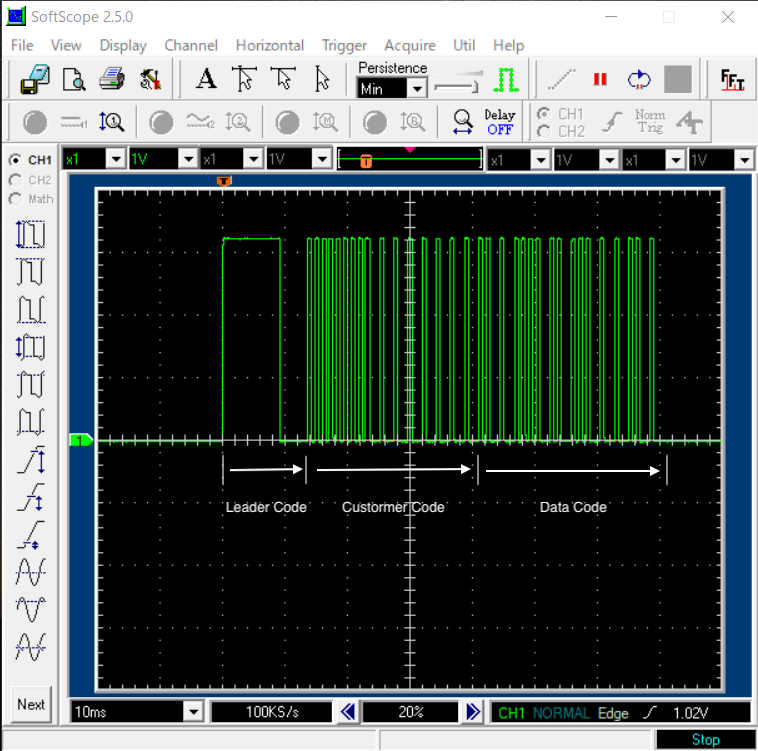Open the Persistence Min dropdown
The width and height of the screenshot is (758, 751).
click(x=417, y=89)
